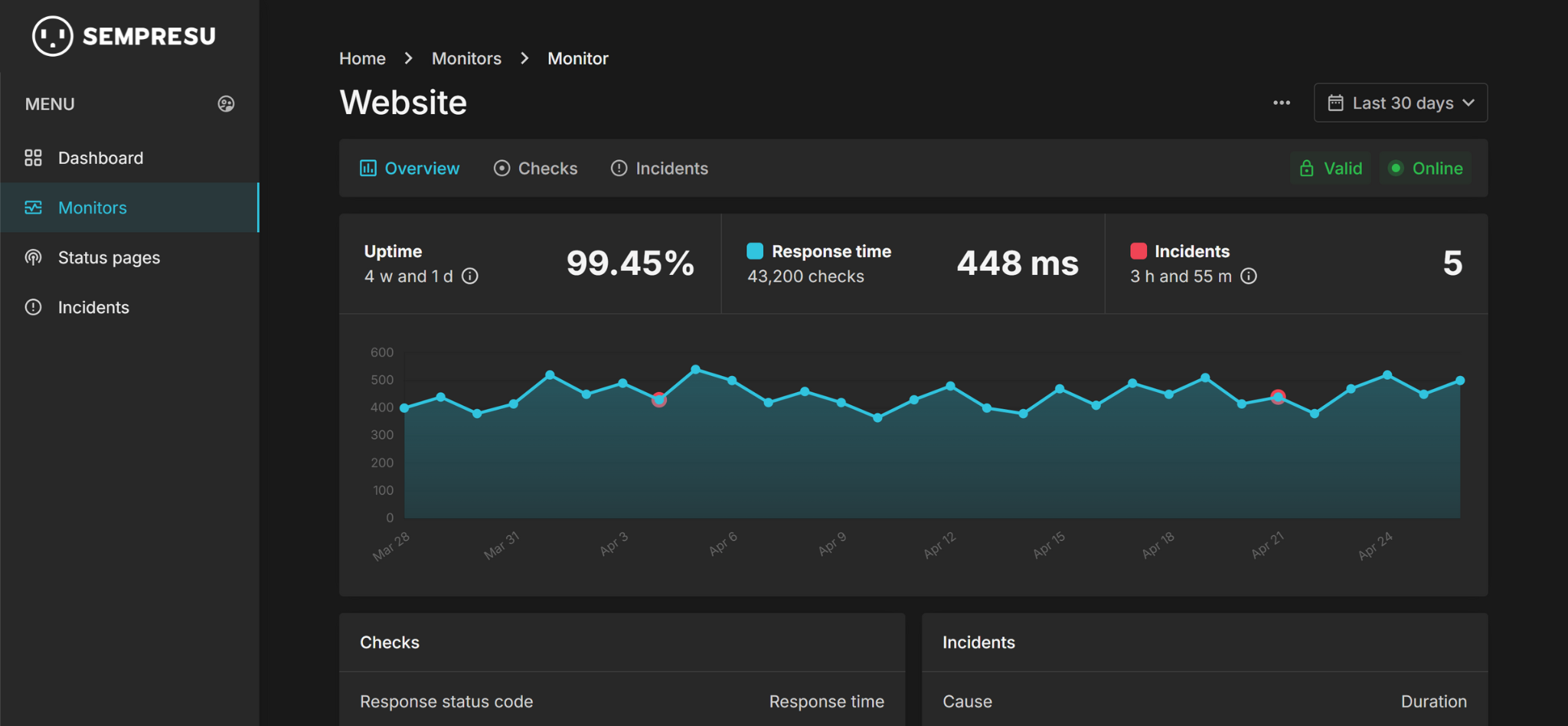Click the Incidents duration info icon
This screenshot has height=726, width=1568.
click(1249, 276)
